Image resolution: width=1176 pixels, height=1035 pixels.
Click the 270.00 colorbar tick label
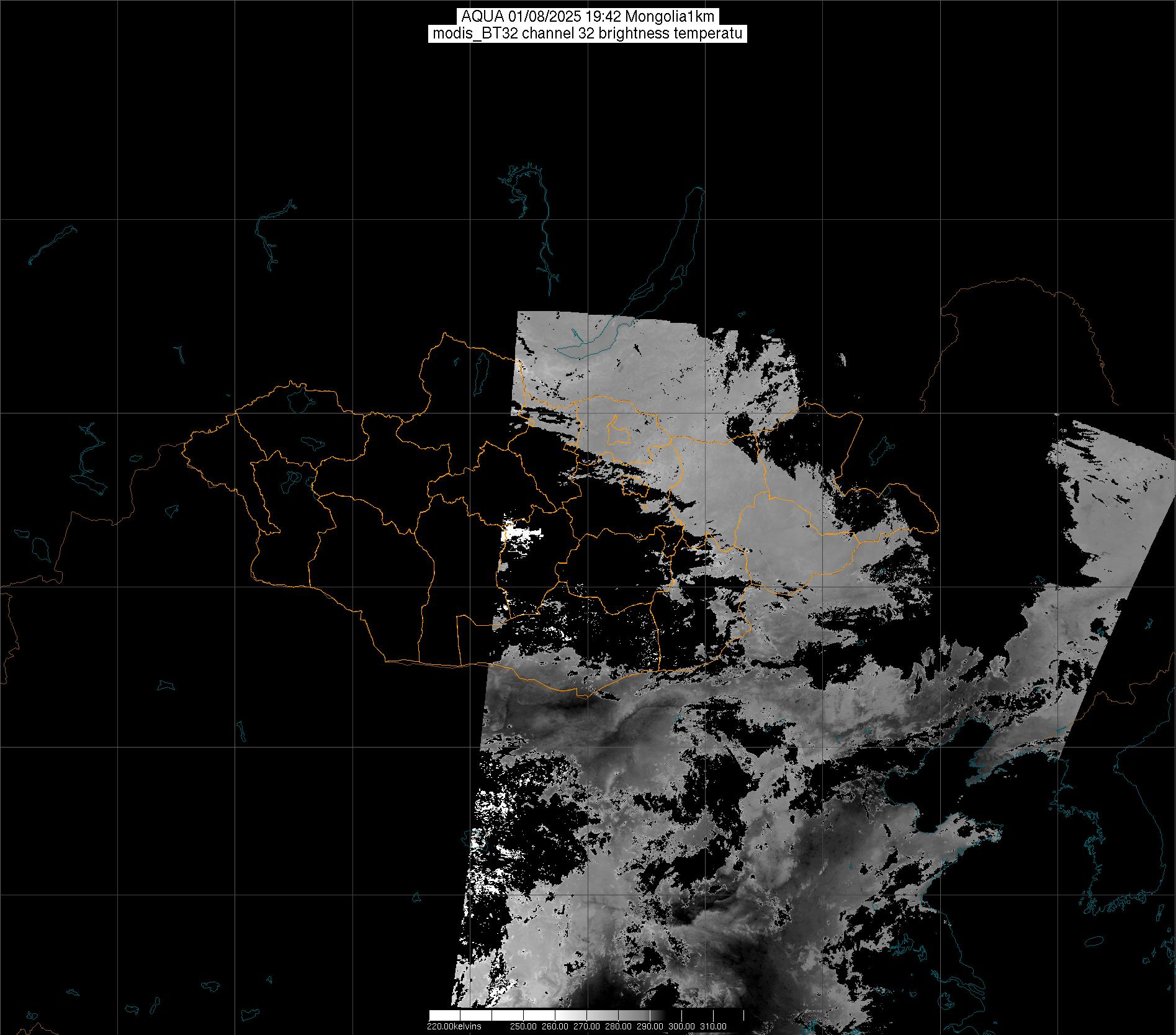pos(586,1026)
